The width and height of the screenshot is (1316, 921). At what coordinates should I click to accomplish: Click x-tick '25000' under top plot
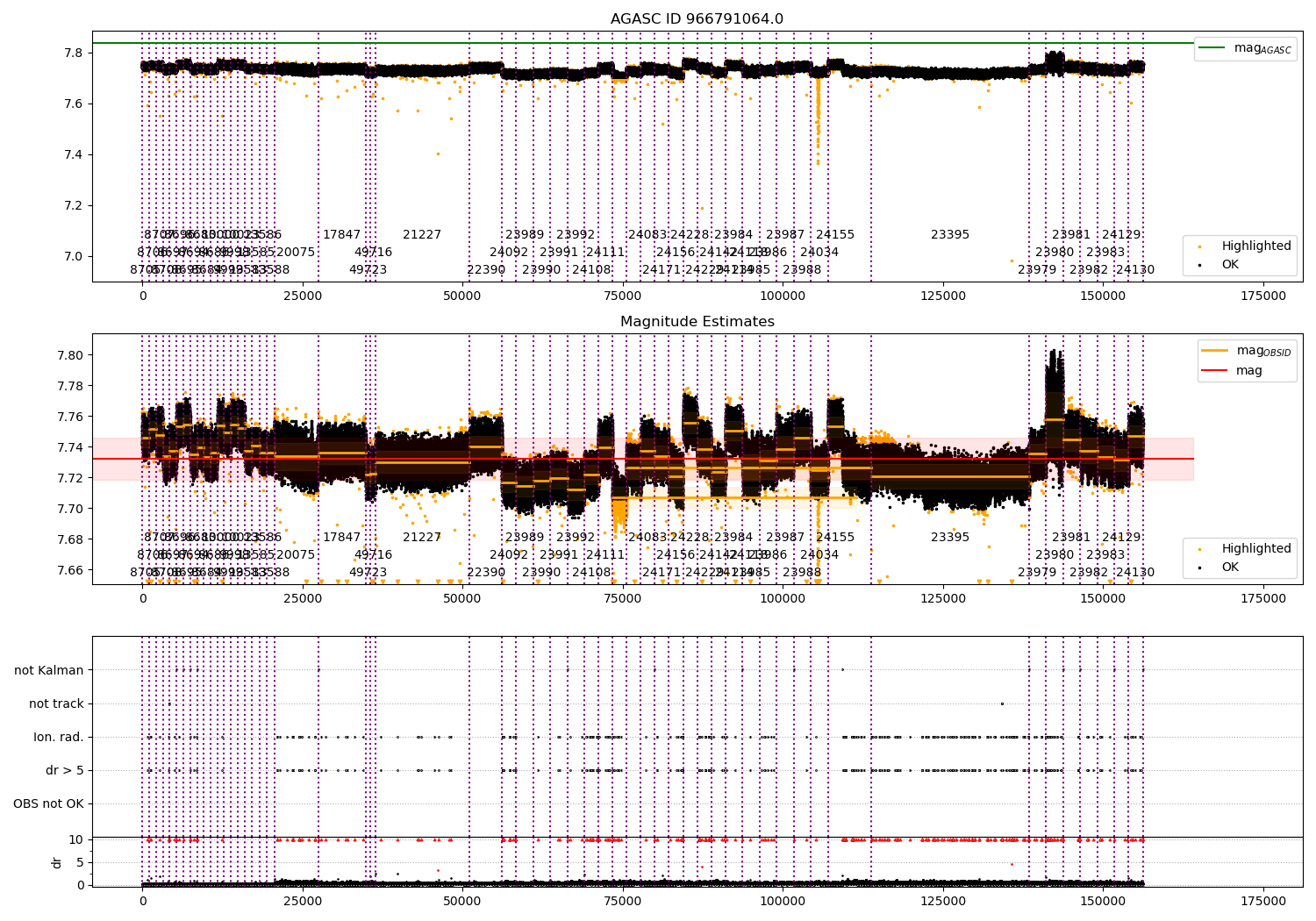(303, 296)
